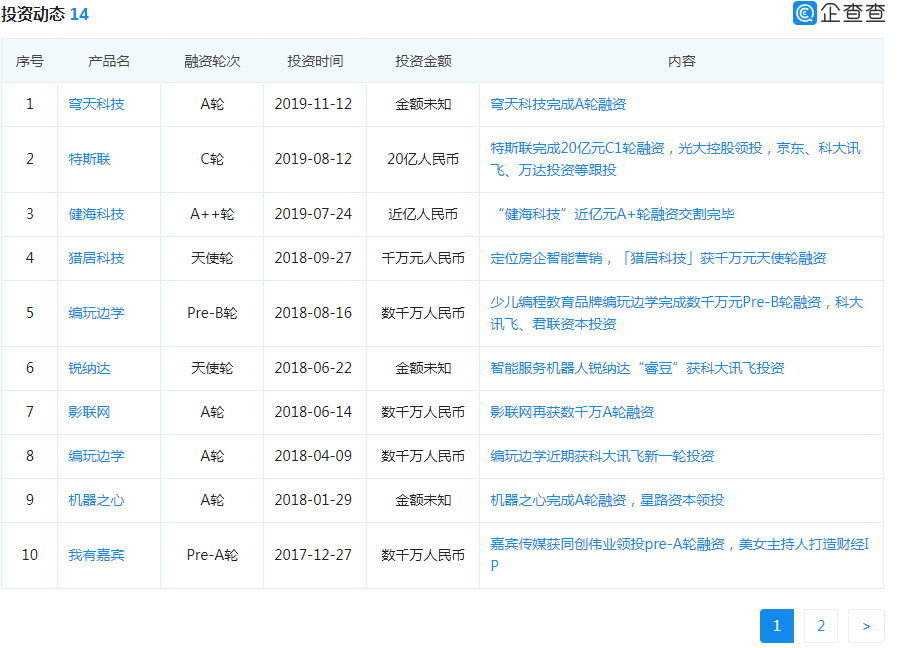Select the date cell 2018-06-22
Image resolution: width=897 pixels, height=648 pixels.
point(313,368)
